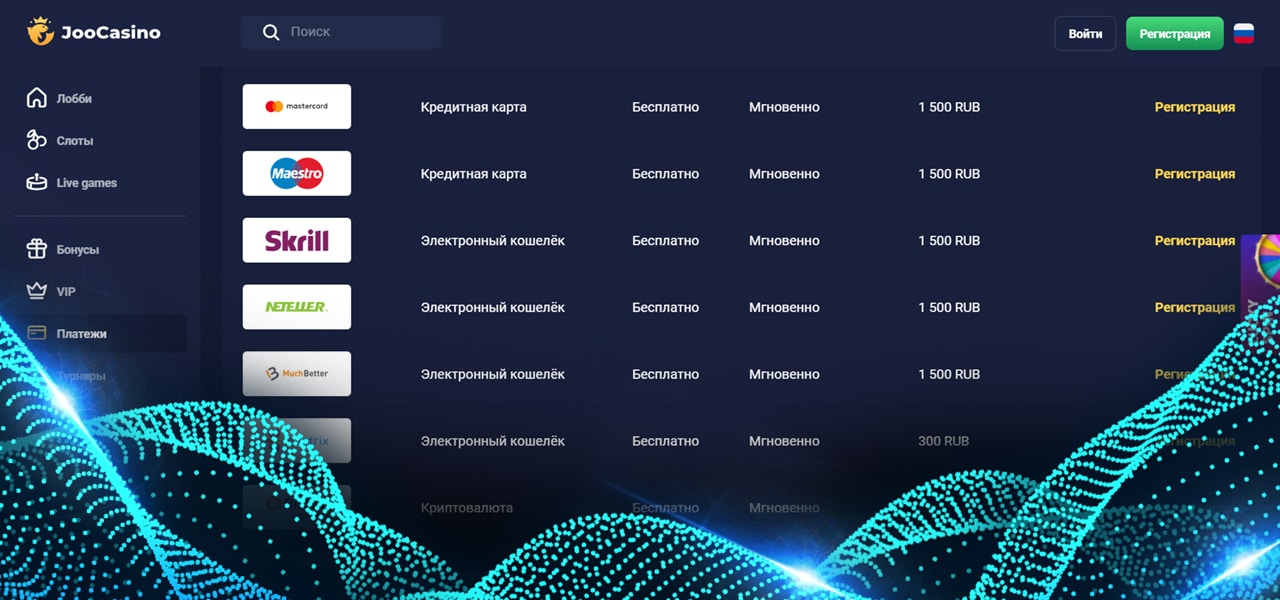Open Регистрация link on the Skrill row

(x=1194, y=240)
